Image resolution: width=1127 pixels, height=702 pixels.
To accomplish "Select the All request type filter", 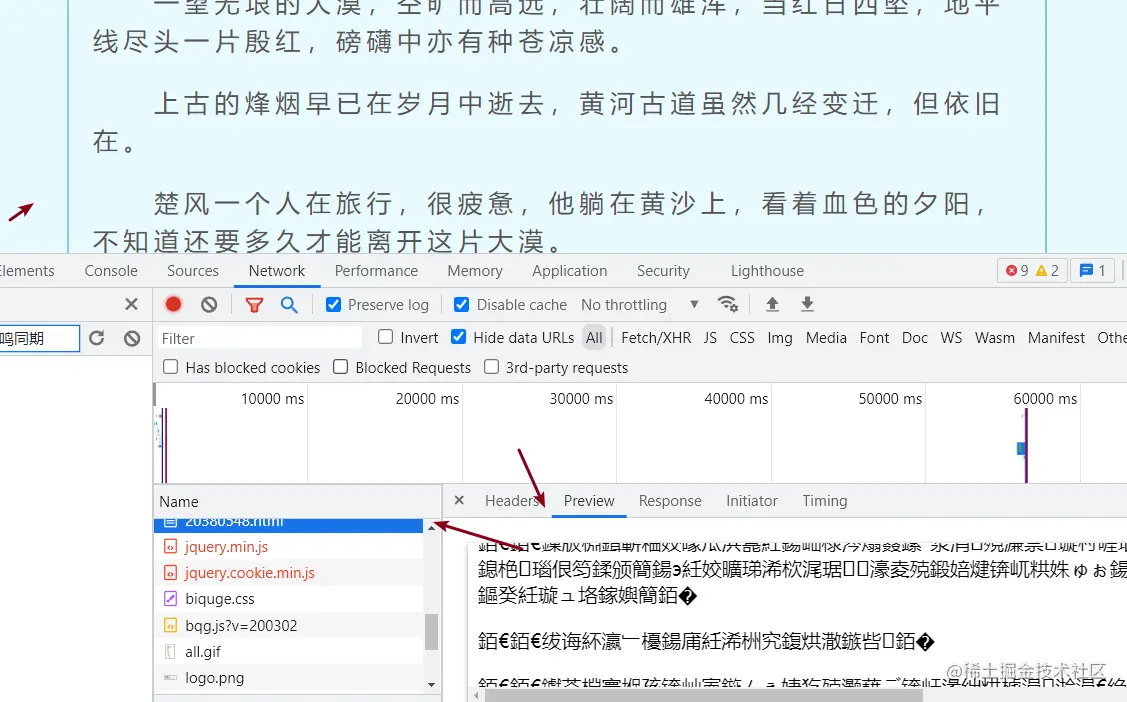I will (x=594, y=338).
